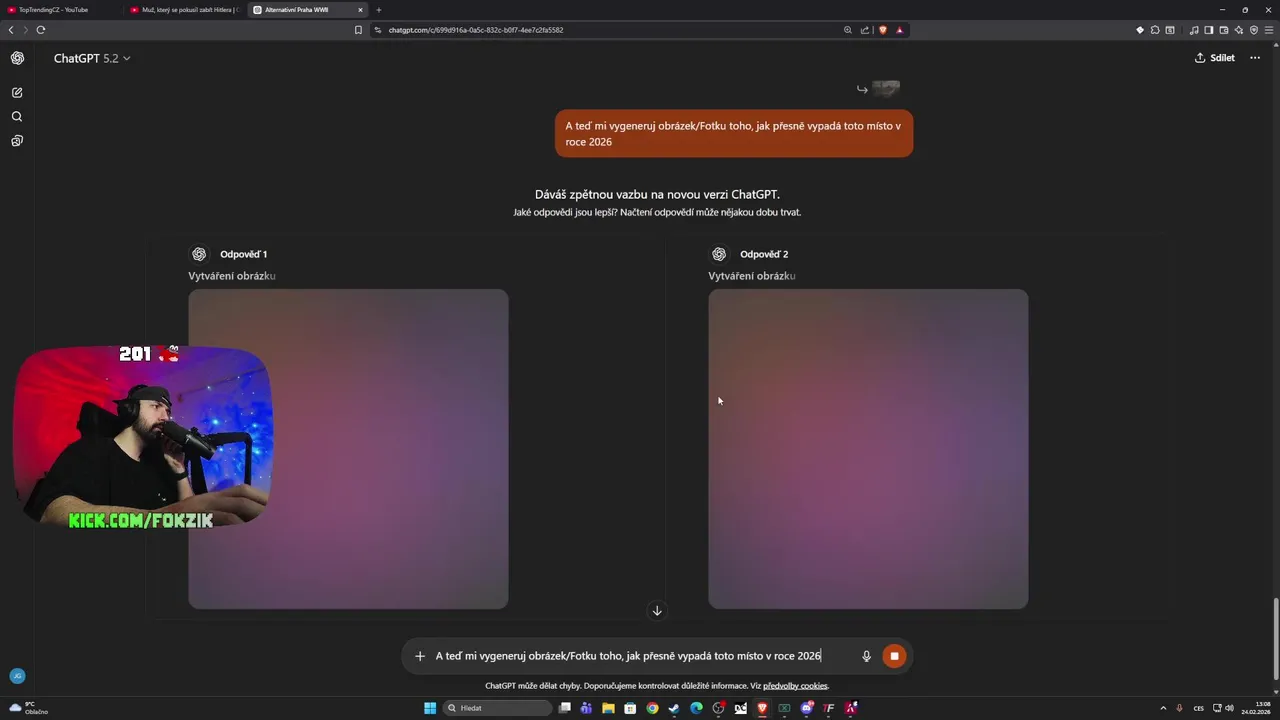
Task: Toggle the browser sidebar panel icon
Action: click(x=1209, y=30)
